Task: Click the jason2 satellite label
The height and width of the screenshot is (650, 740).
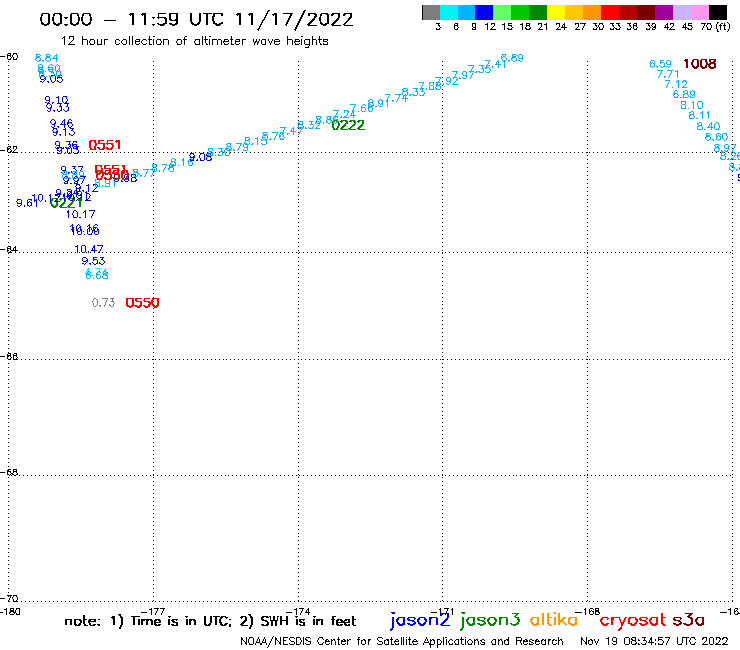Action: 420,620
